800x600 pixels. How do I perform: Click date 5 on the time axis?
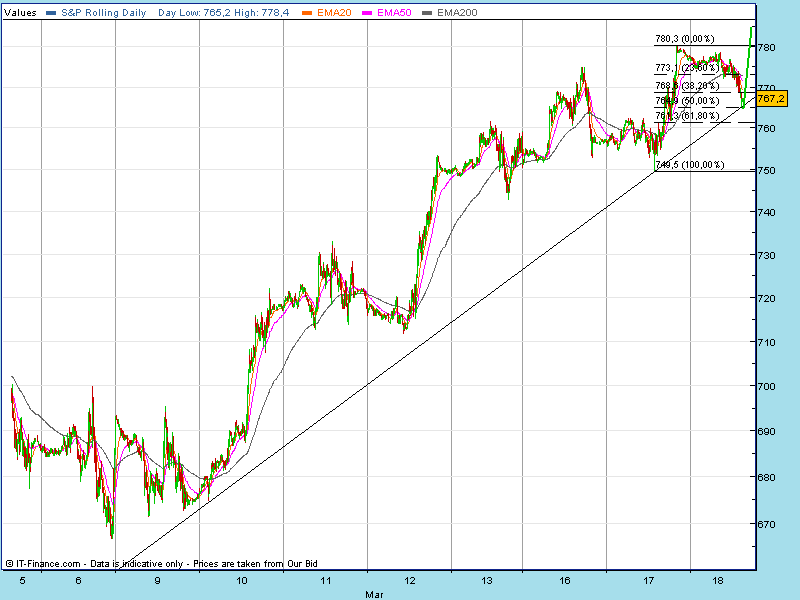pos(22,581)
